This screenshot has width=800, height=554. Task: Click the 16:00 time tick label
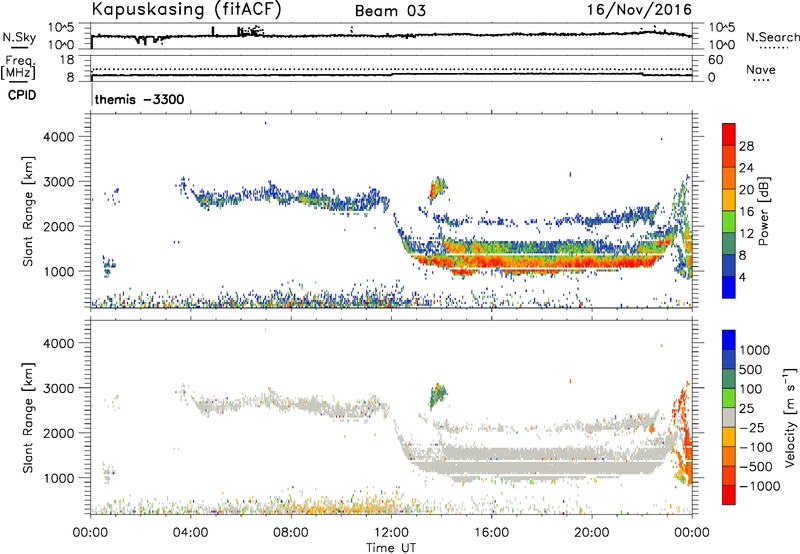coord(491,533)
